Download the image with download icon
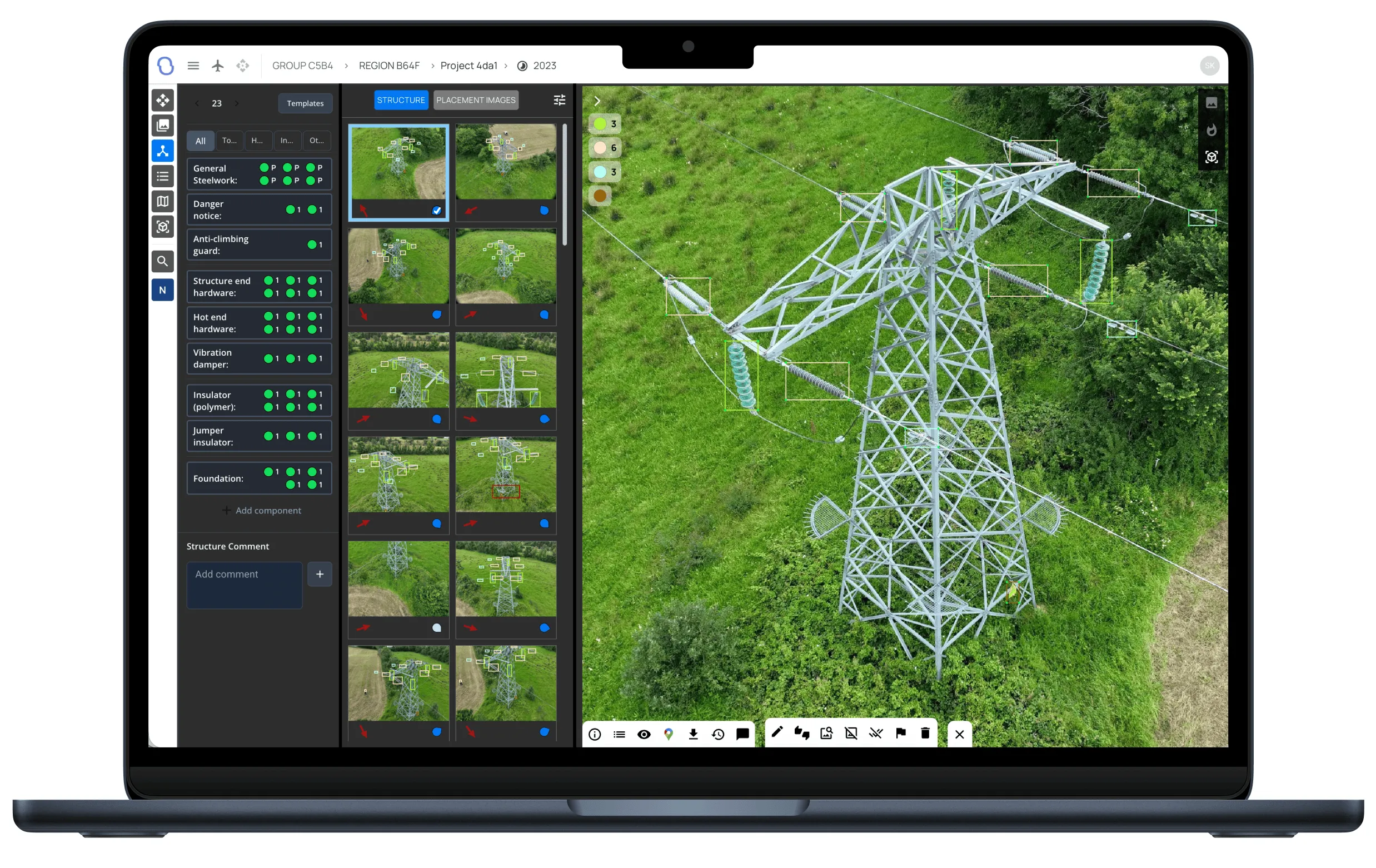The width and height of the screenshot is (1376, 868). (x=693, y=734)
